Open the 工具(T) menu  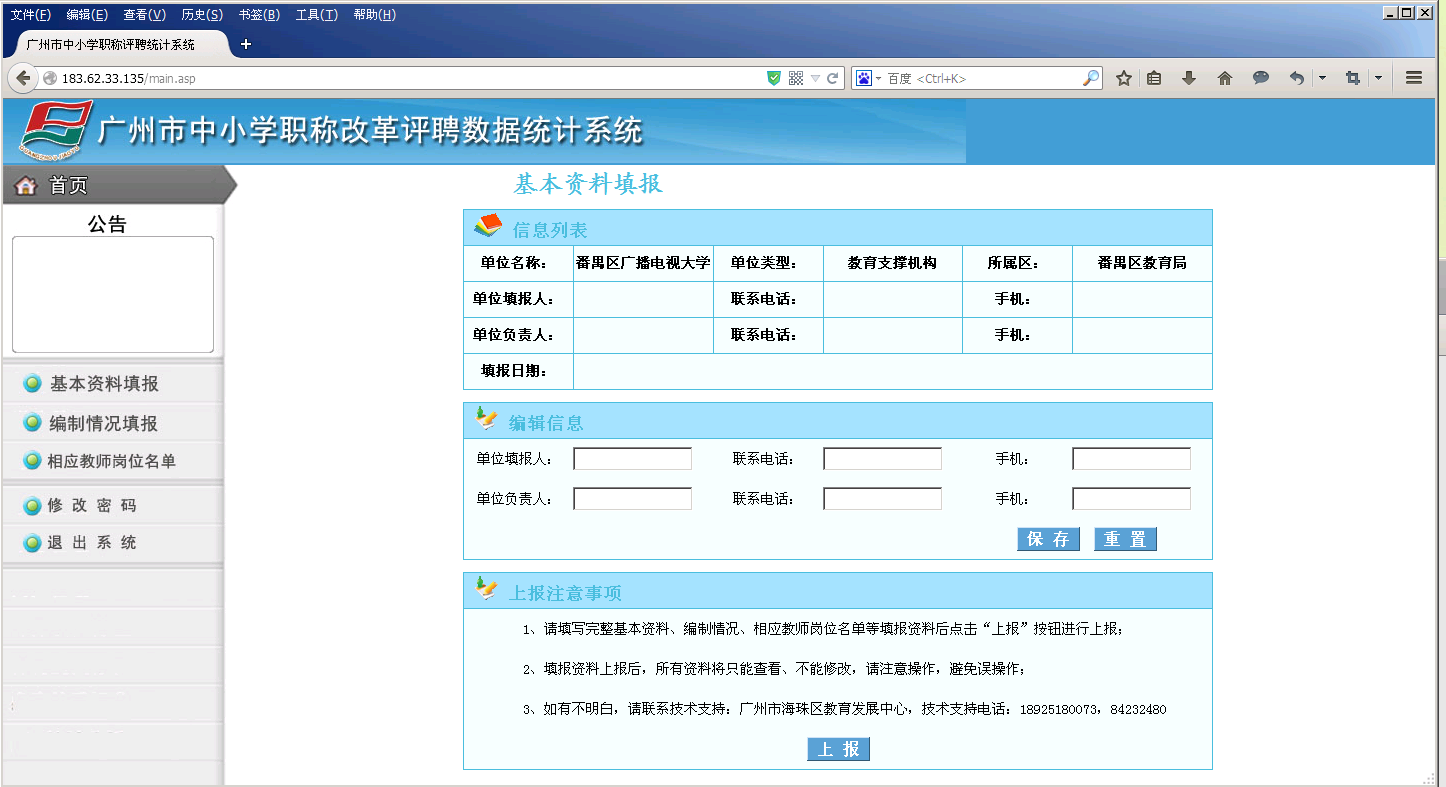[317, 15]
